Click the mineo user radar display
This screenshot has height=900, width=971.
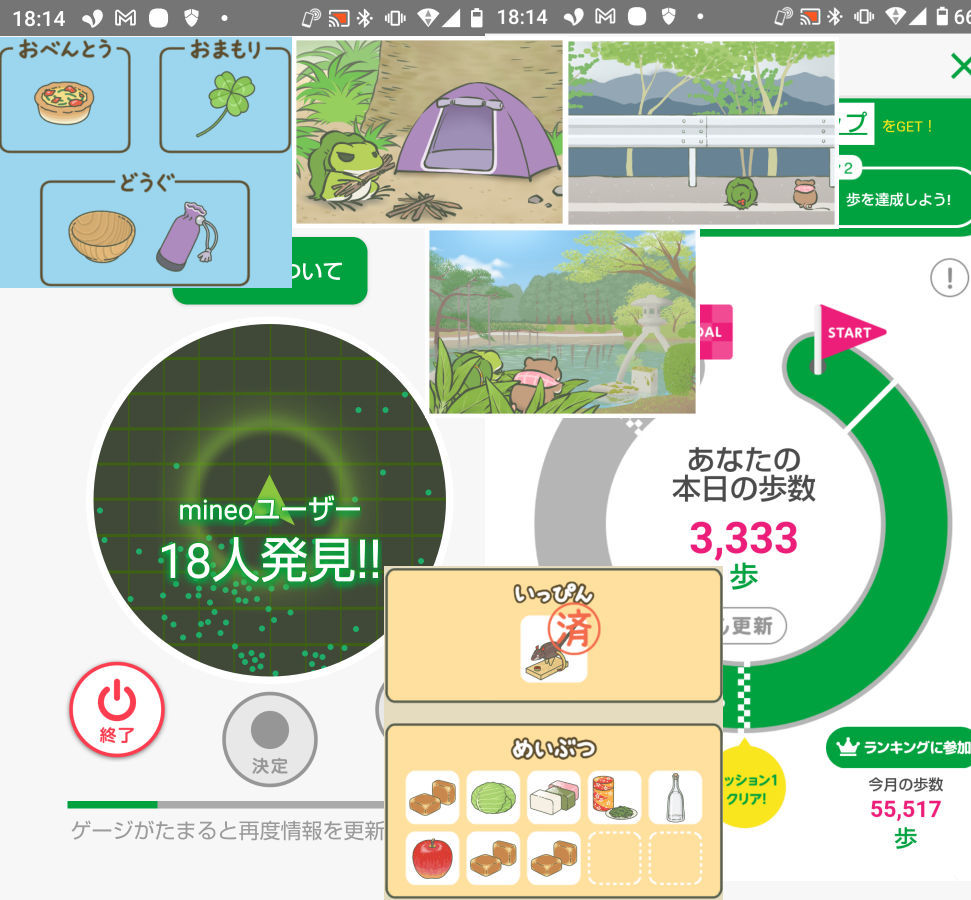pos(269,500)
